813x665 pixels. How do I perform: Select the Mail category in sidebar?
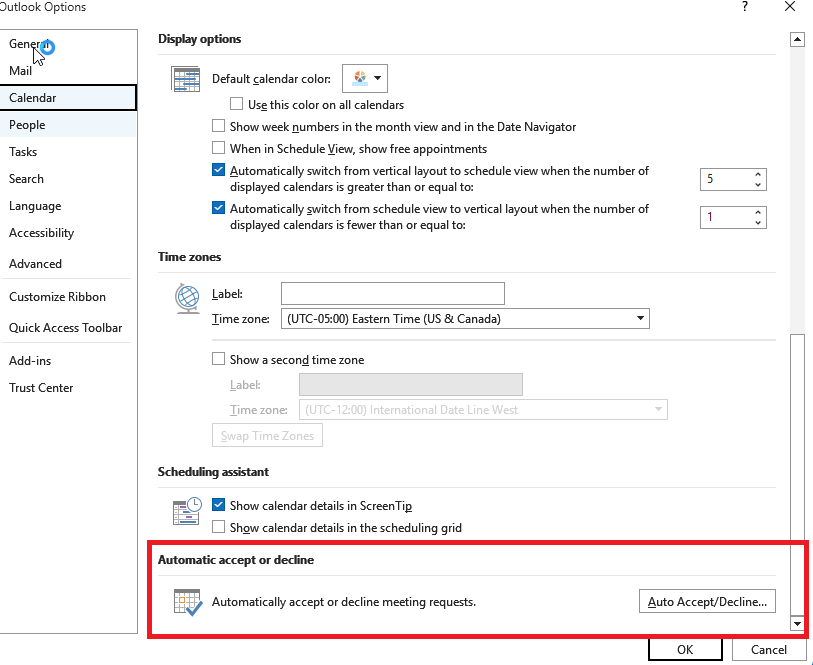22,70
